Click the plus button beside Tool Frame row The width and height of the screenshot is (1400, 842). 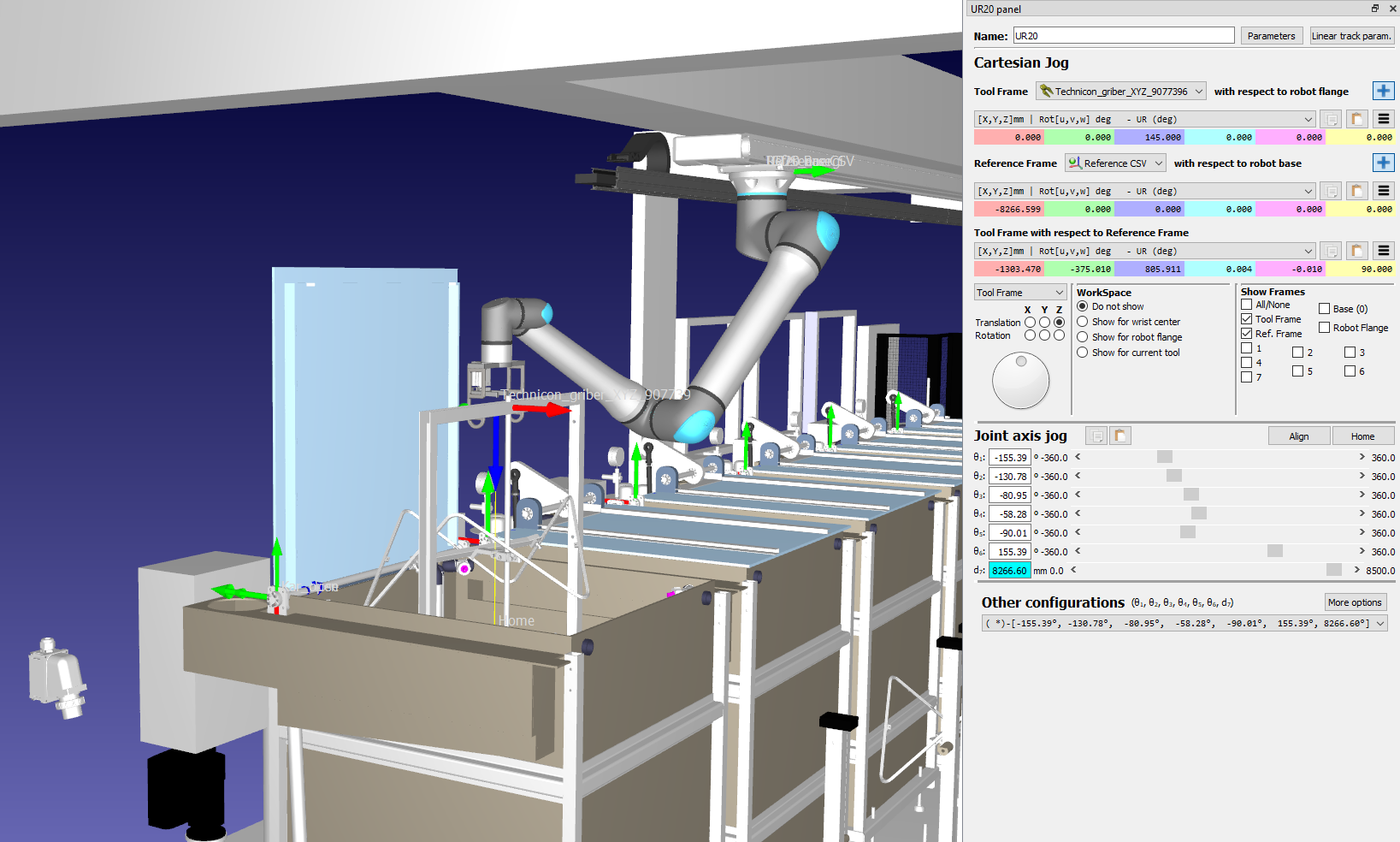click(1382, 92)
